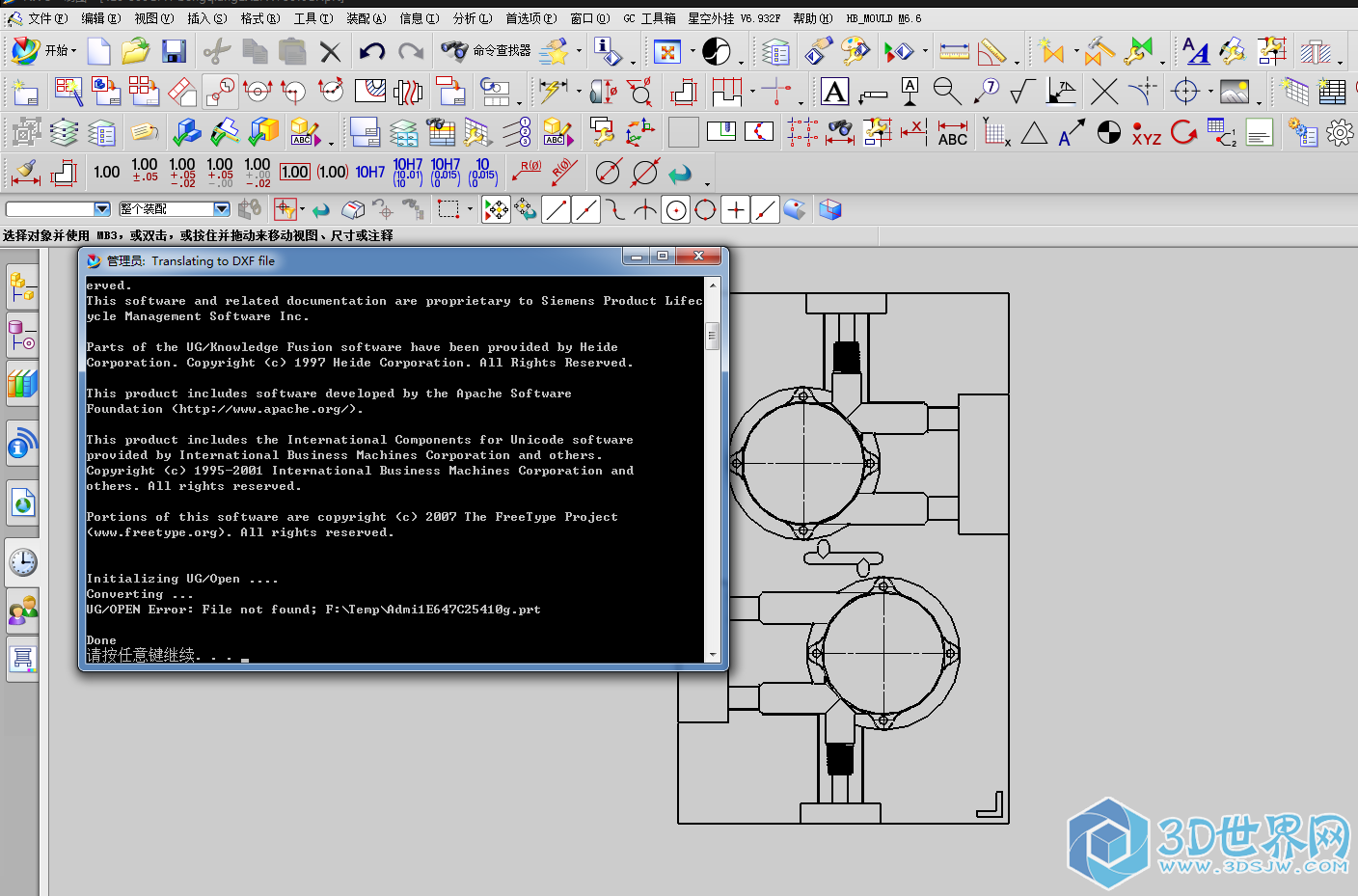
Task: Toggle Point on Curve snap
Action: [x=765, y=209]
